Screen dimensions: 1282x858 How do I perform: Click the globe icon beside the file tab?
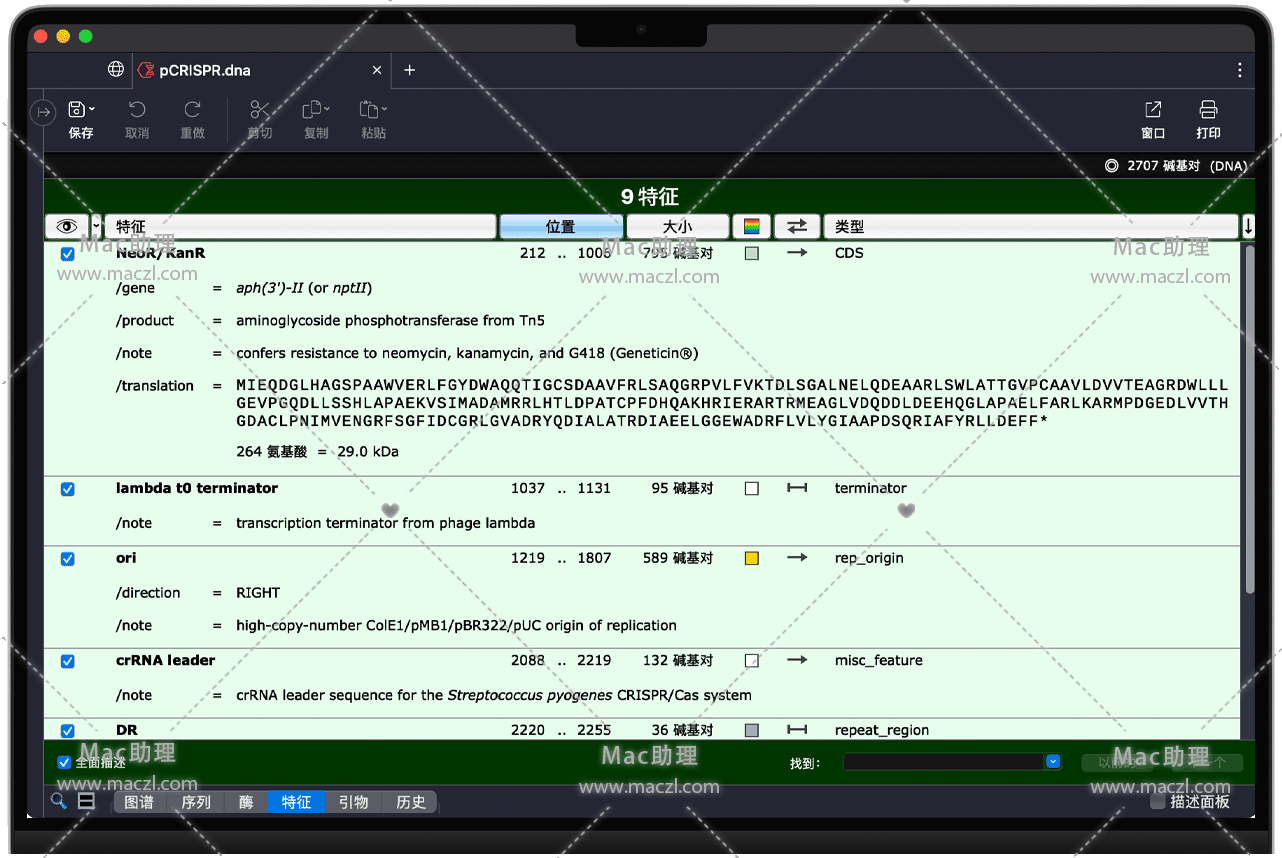tap(116, 70)
